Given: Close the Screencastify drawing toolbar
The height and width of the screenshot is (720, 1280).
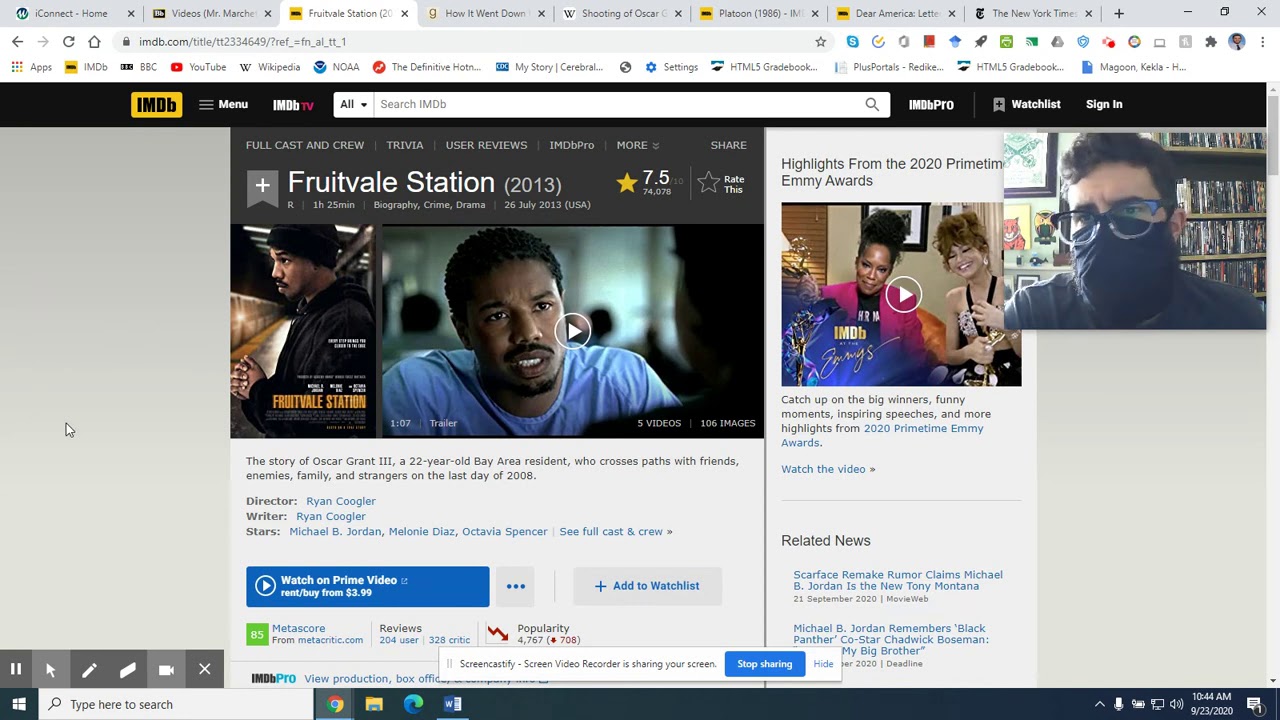Looking at the screenshot, I should pyautogui.click(x=205, y=669).
